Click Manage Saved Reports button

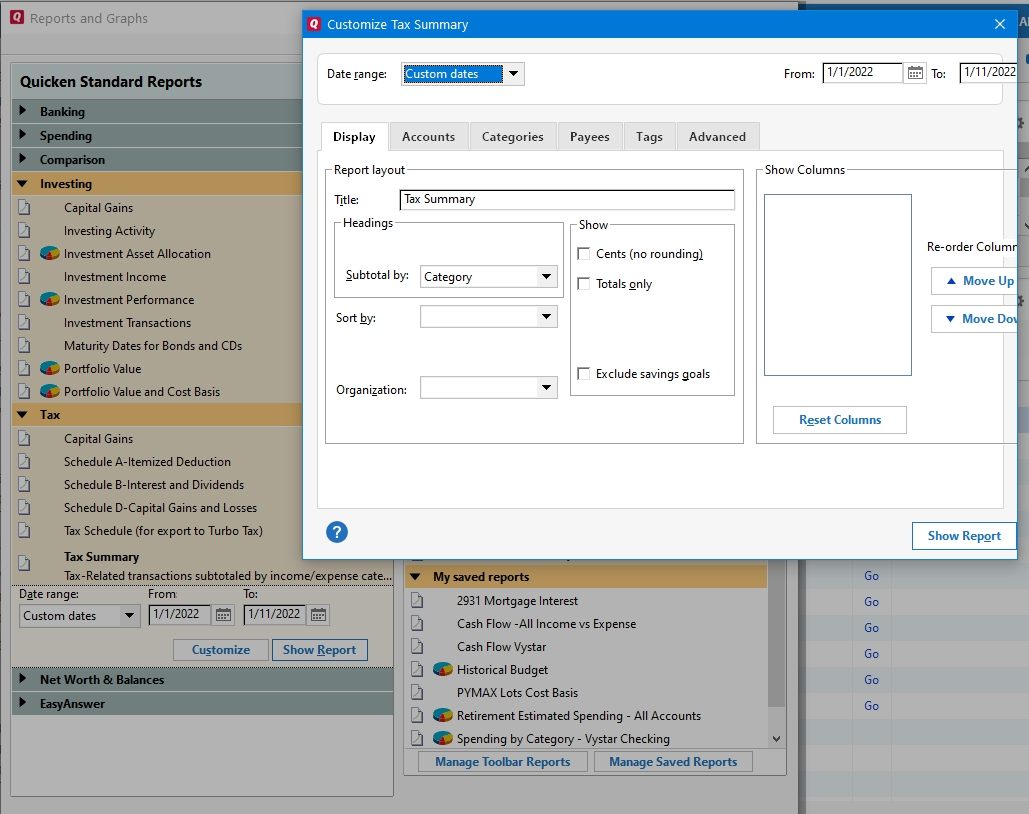[673, 761]
